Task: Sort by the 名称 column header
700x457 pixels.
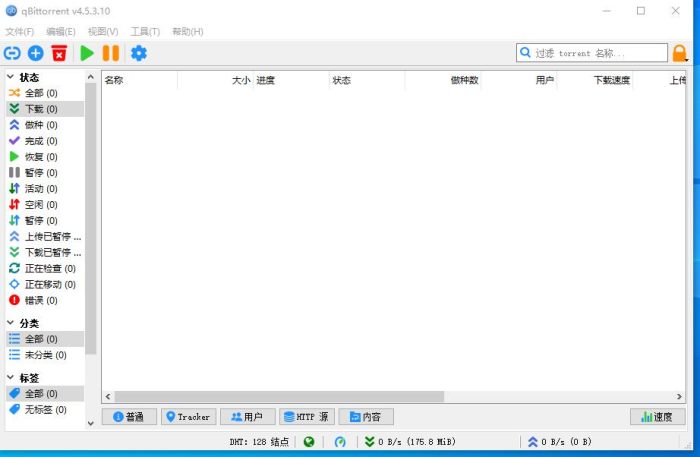Action: pos(140,80)
